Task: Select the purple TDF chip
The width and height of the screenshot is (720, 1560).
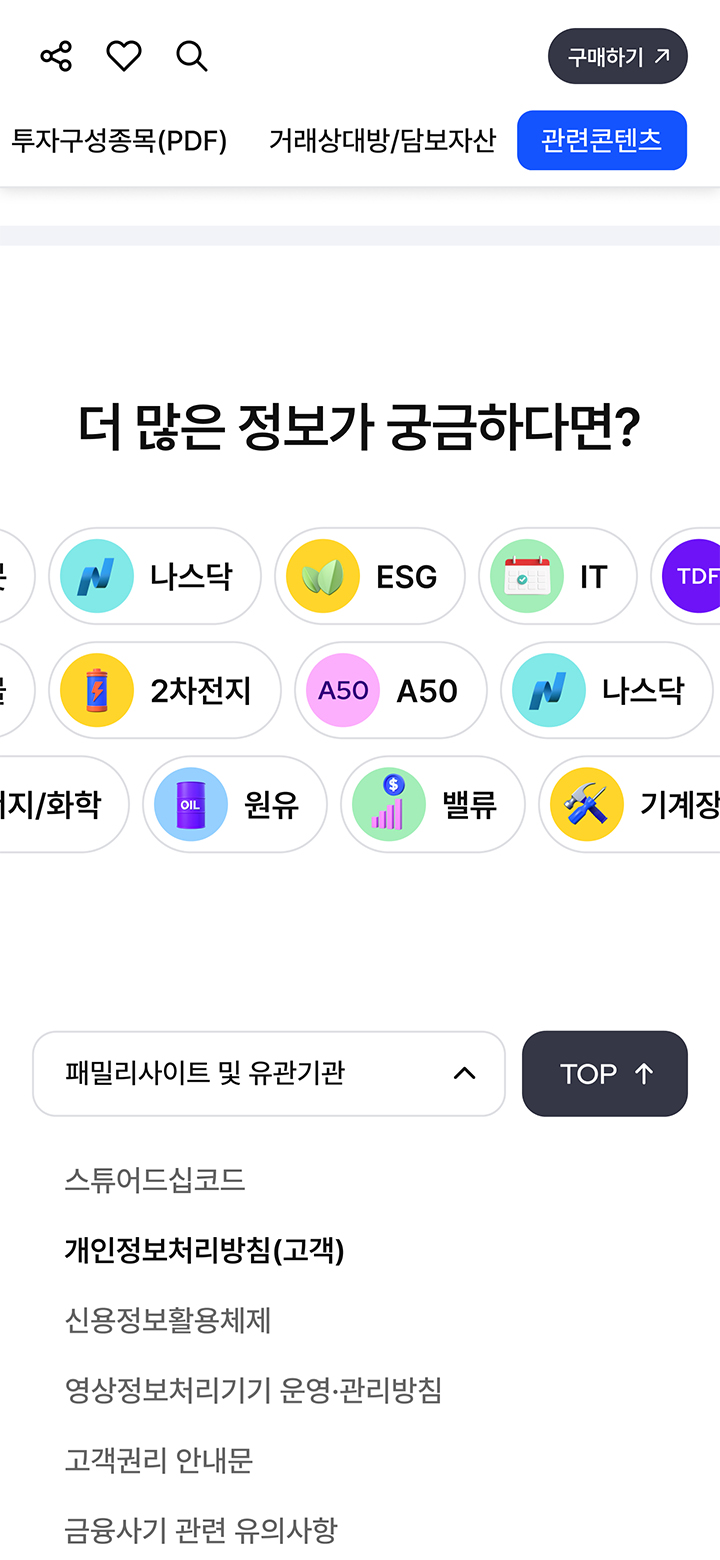Action: pyautogui.click(x=686, y=576)
